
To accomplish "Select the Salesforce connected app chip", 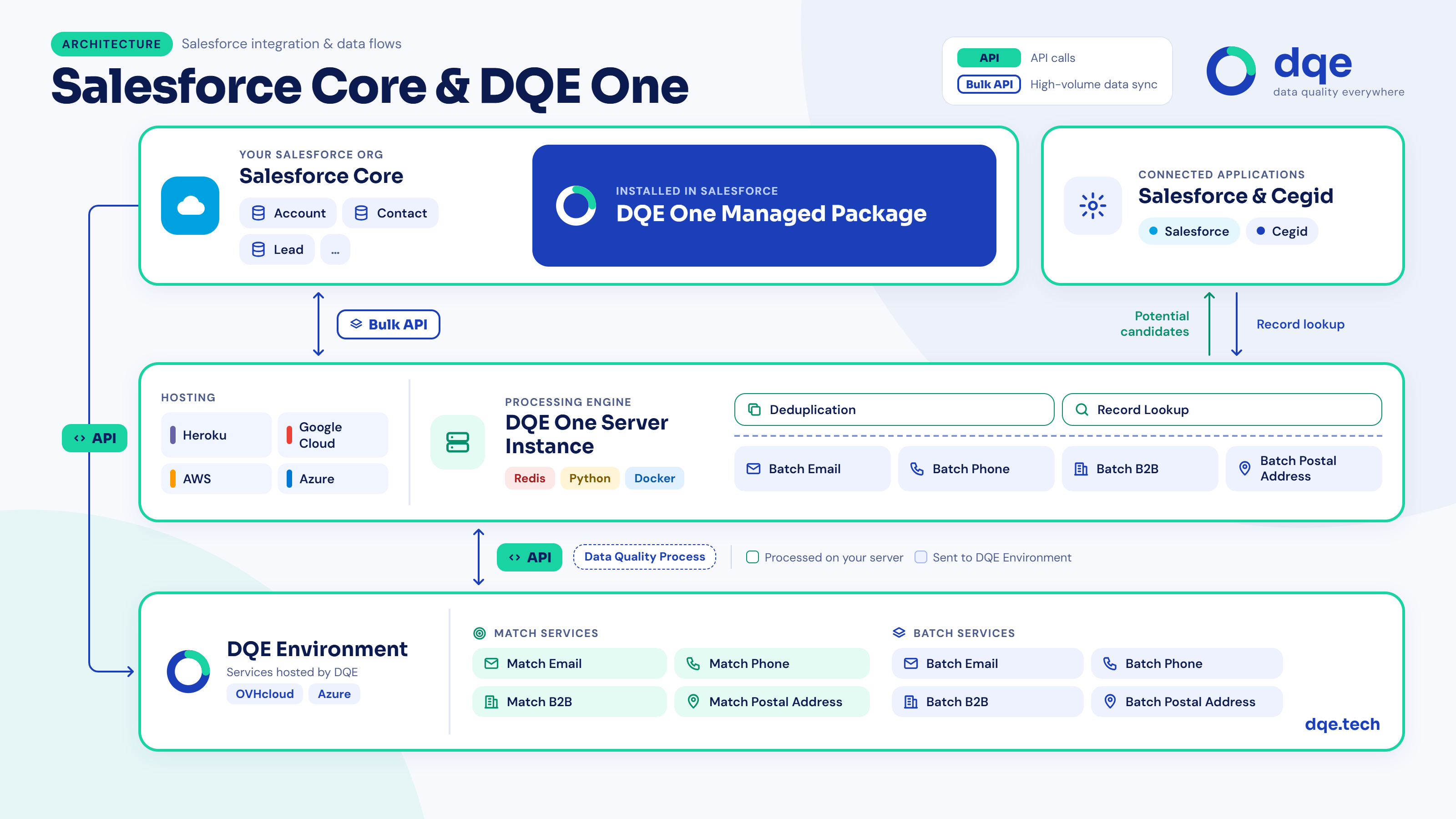I will point(1188,231).
